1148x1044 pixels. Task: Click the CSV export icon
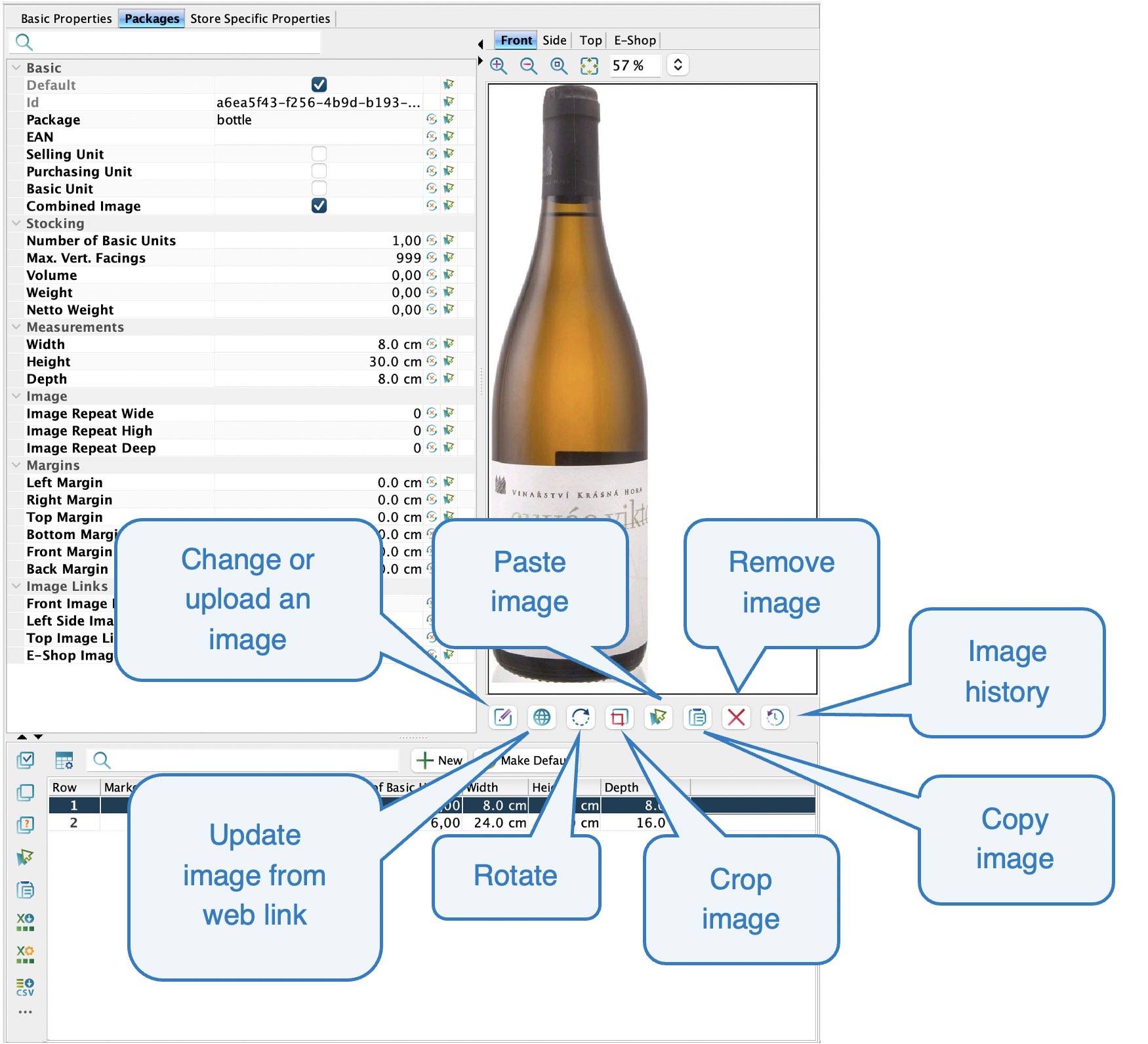(x=26, y=986)
